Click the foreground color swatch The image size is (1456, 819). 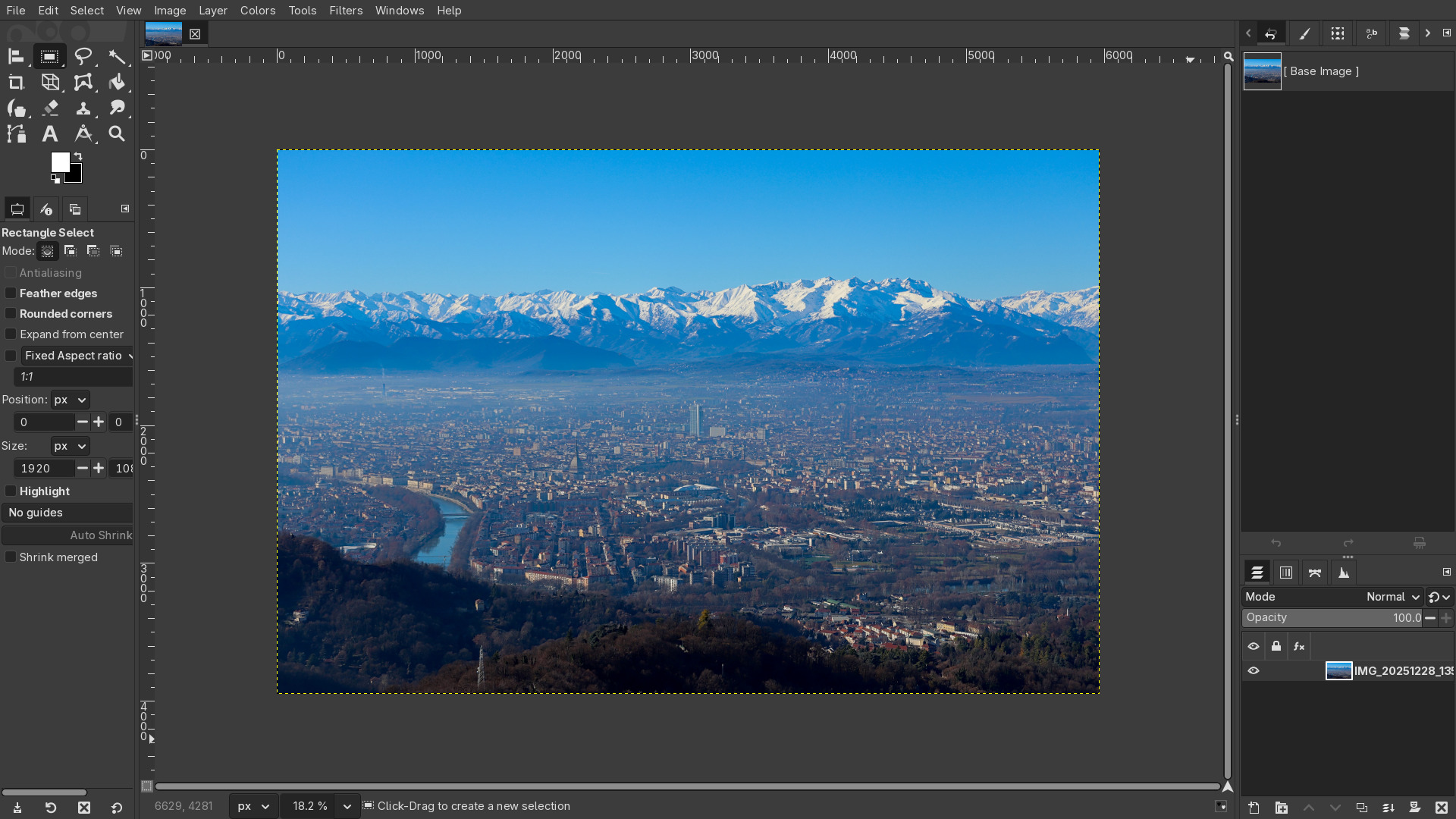(59, 162)
